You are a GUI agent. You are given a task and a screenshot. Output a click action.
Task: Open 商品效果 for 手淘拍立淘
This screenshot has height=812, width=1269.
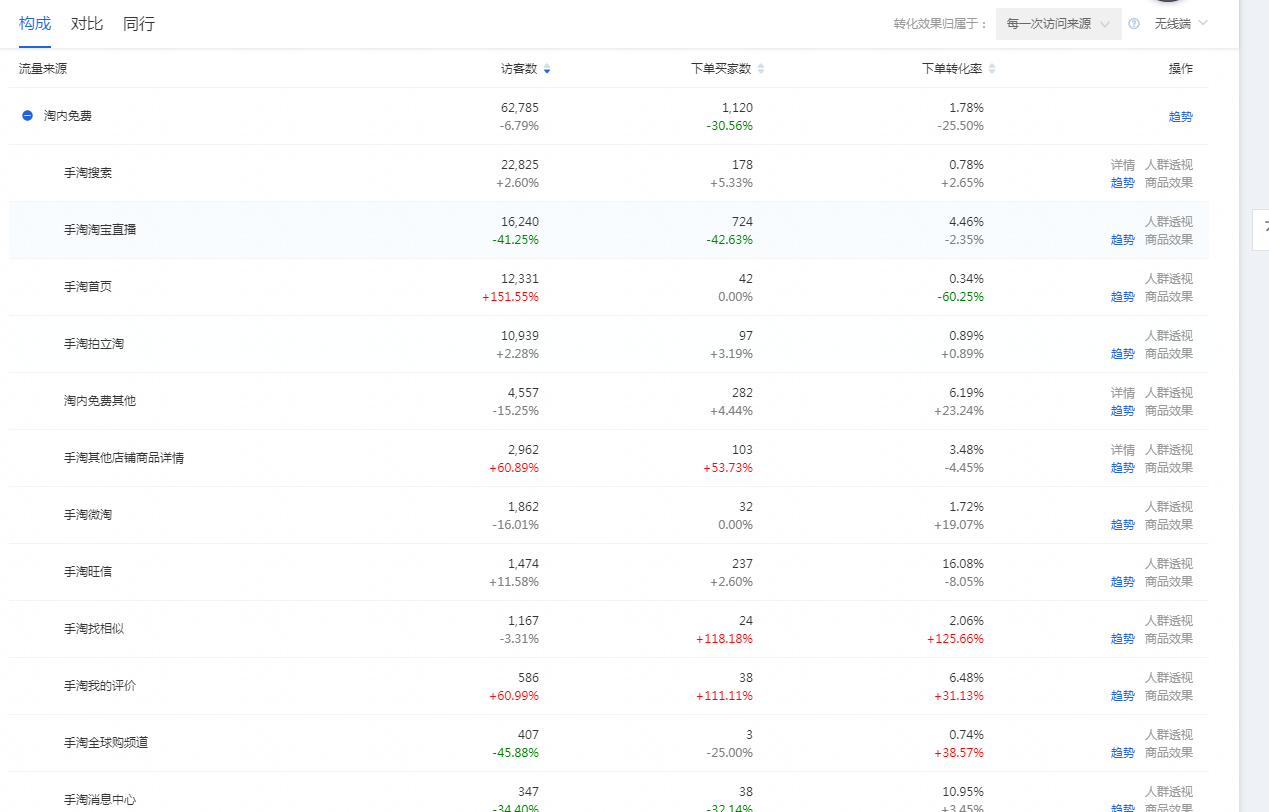pyautogui.click(x=1169, y=353)
